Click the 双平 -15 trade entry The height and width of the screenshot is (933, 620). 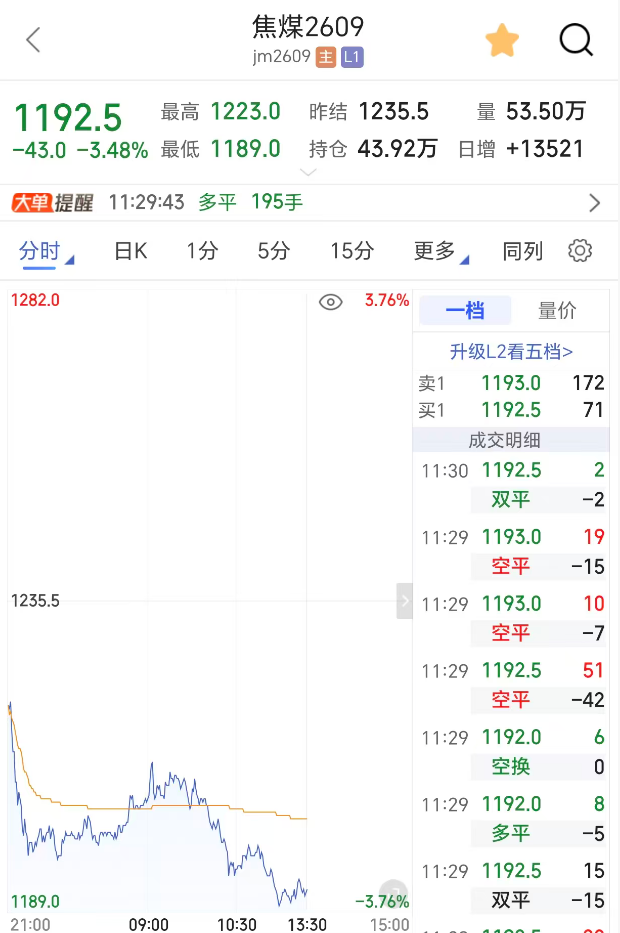[539, 900]
